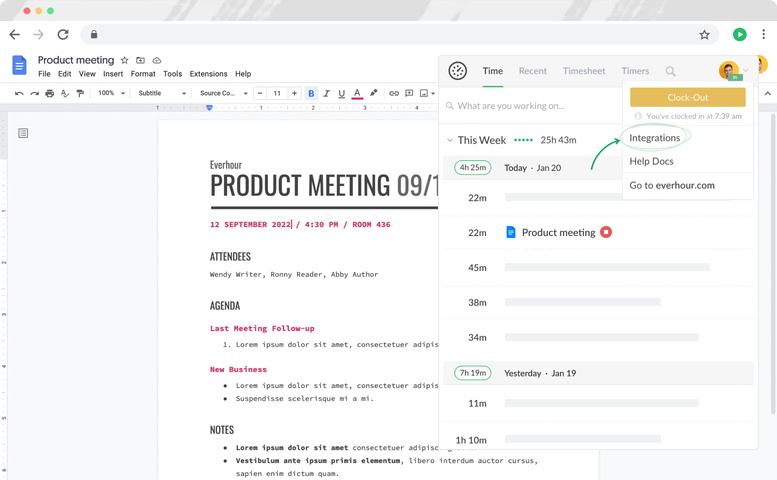Click the undo icon in the toolbar
The height and width of the screenshot is (480, 777).
(x=19, y=93)
